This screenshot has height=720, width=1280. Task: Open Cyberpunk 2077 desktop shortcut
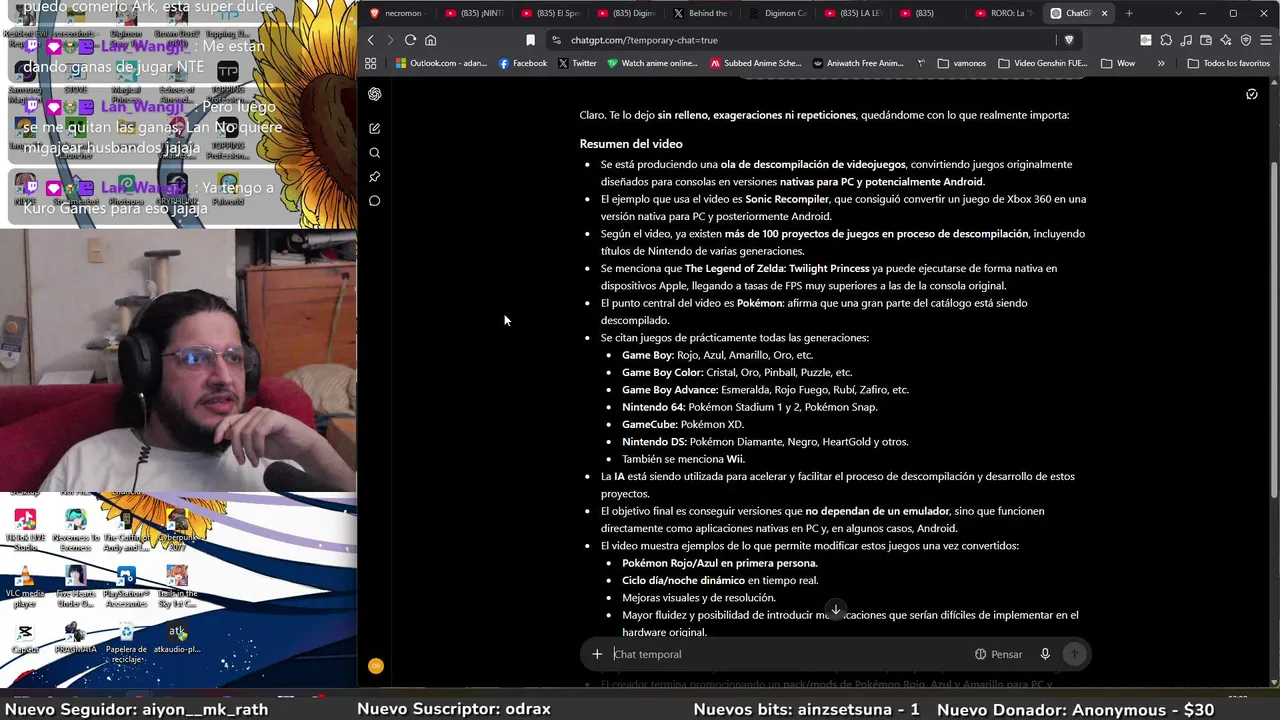coord(177,528)
